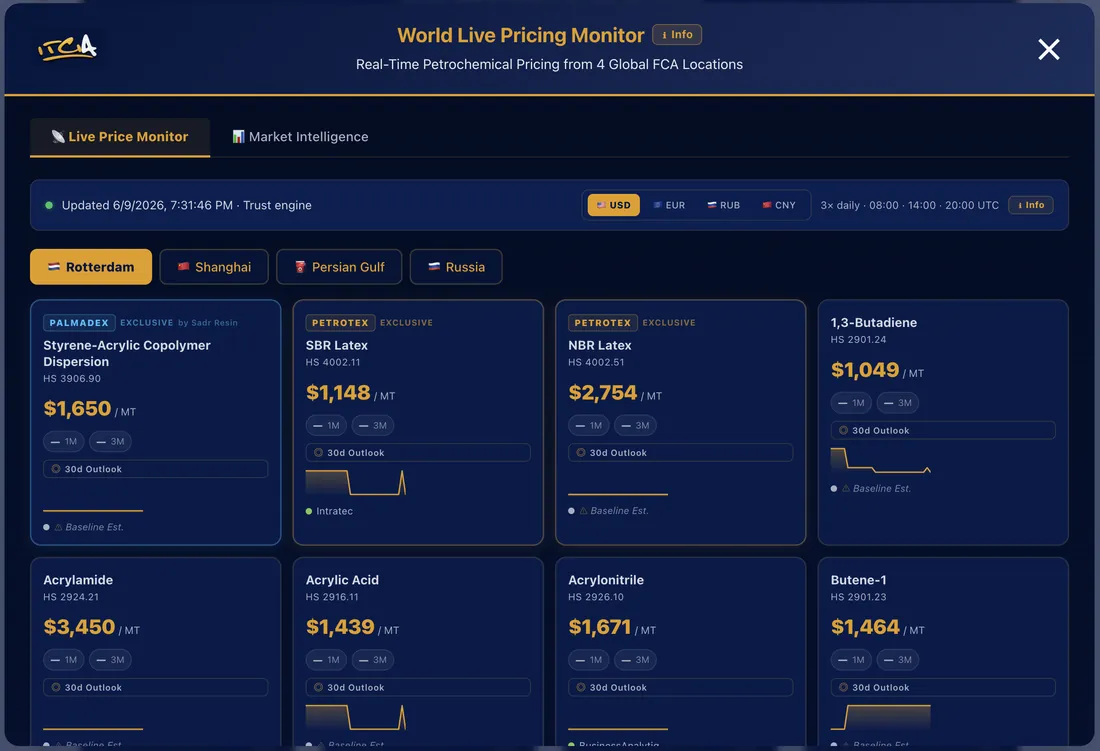The height and width of the screenshot is (751, 1100).
Task: Click PETROTEX badge on NBR Latex card
Action: (x=603, y=323)
